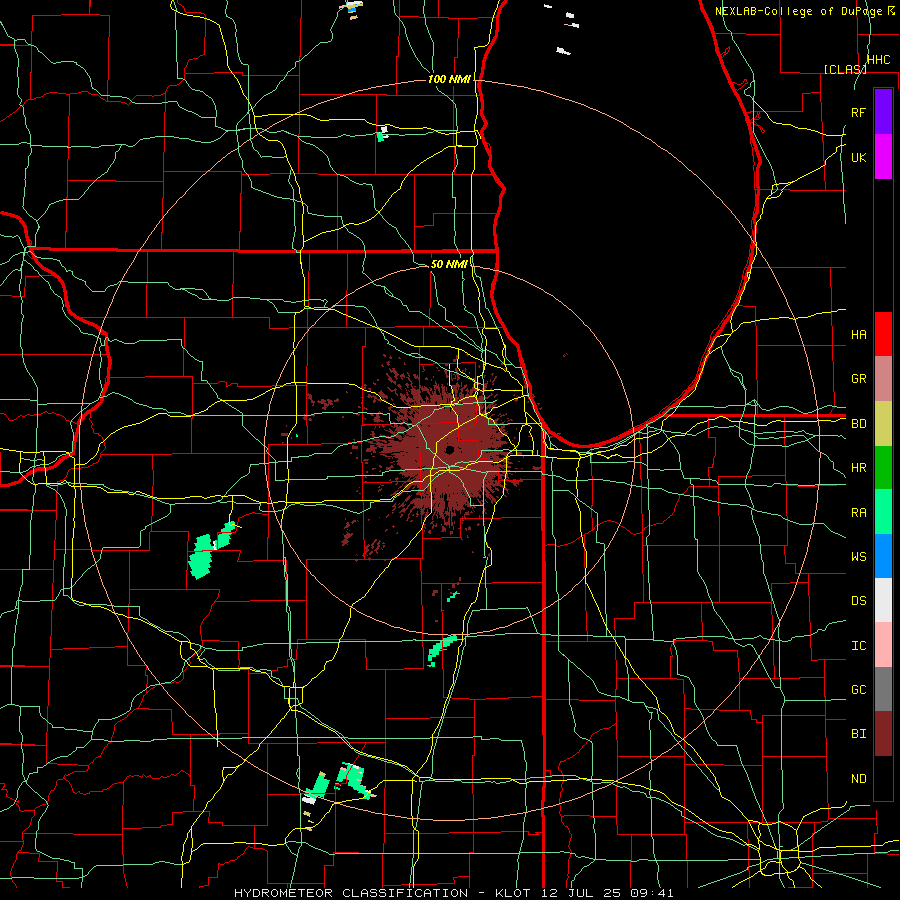Click the IC light pink legend swatch
Image resolution: width=900 pixels, height=900 pixels.
[x=883, y=645]
